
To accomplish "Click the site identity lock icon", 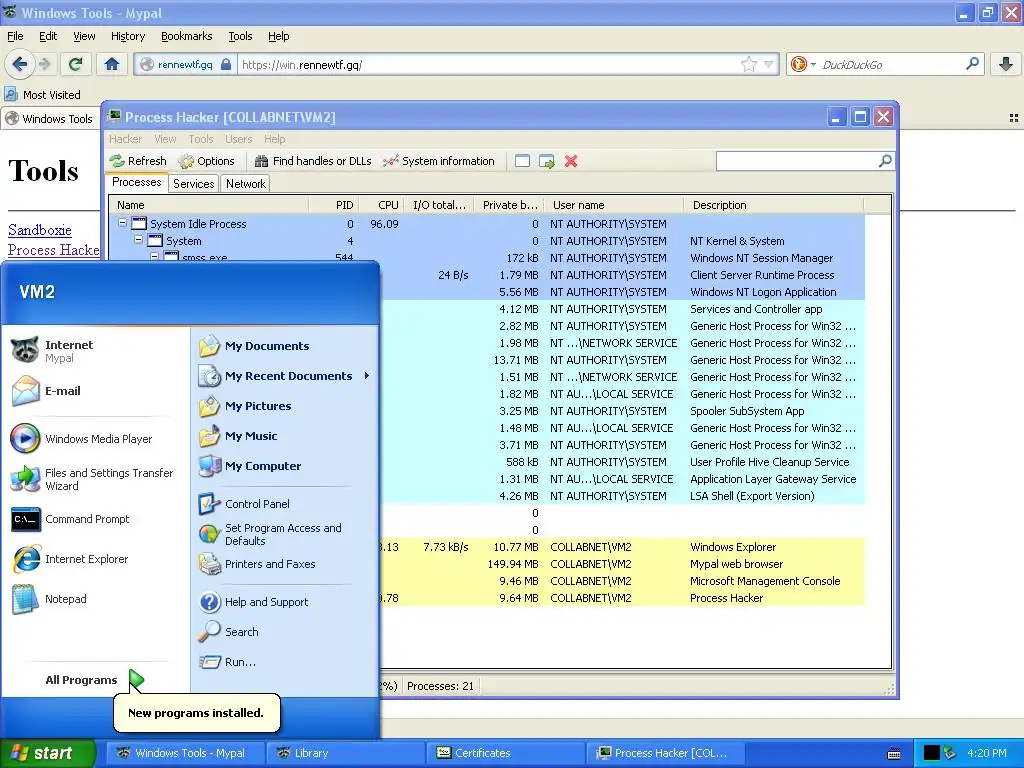I will (x=226, y=64).
